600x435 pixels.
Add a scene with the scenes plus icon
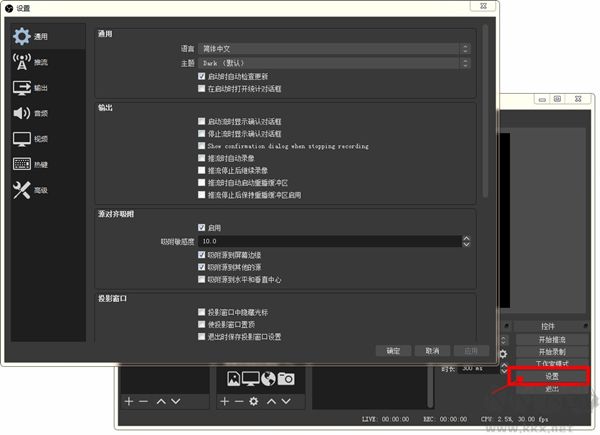pyautogui.click(x=129, y=401)
